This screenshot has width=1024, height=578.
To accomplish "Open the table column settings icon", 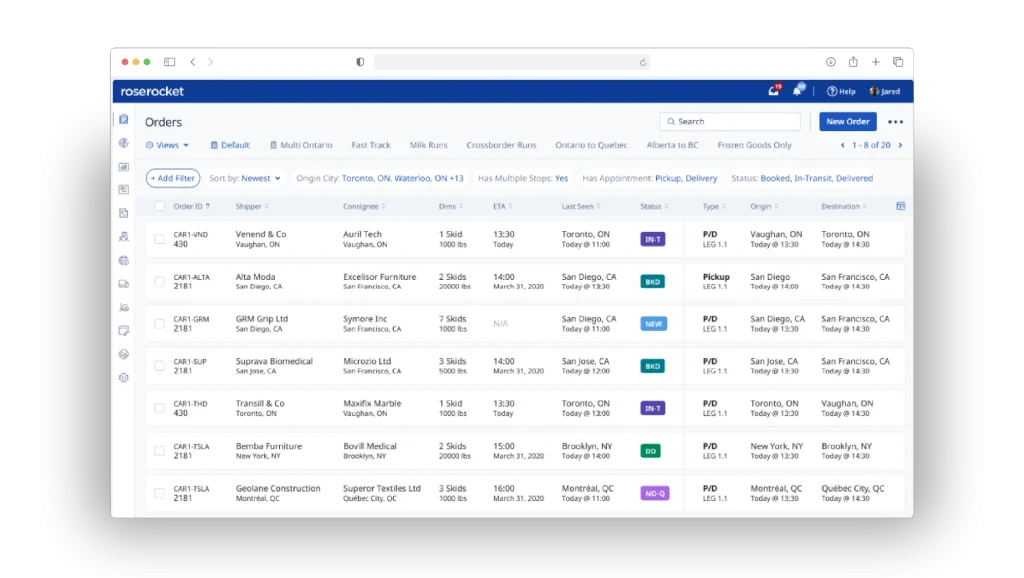I will [901, 206].
